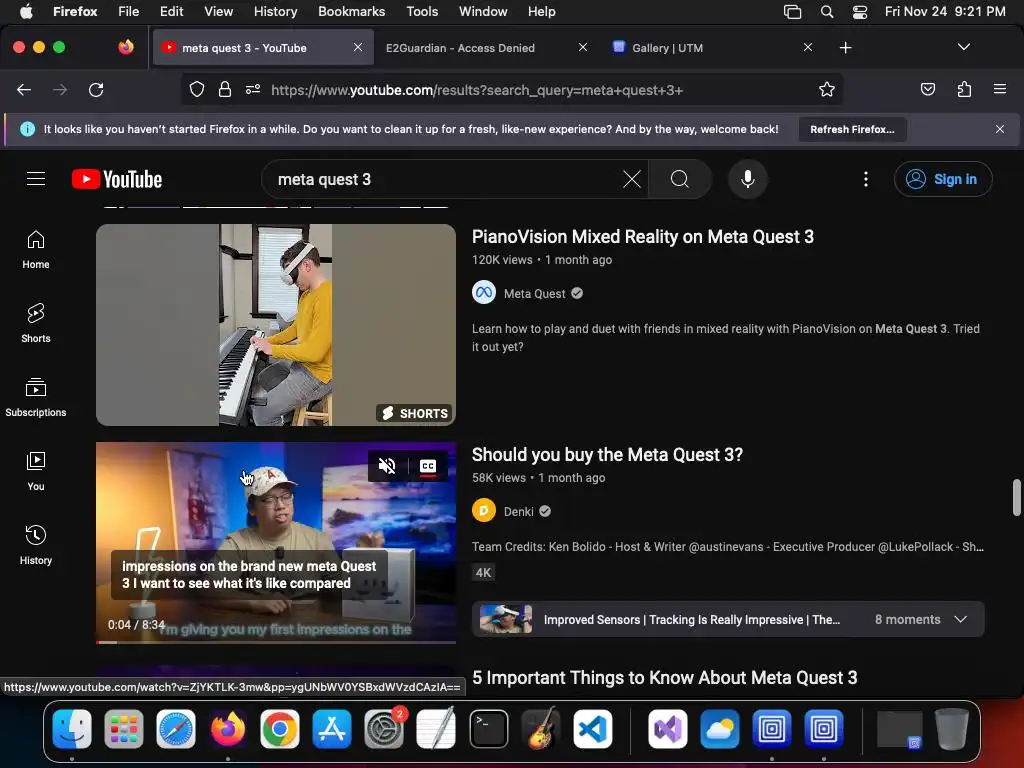Open Should you buy the Meta Quest 3 title
This screenshot has height=768, width=1024.
[x=607, y=455]
